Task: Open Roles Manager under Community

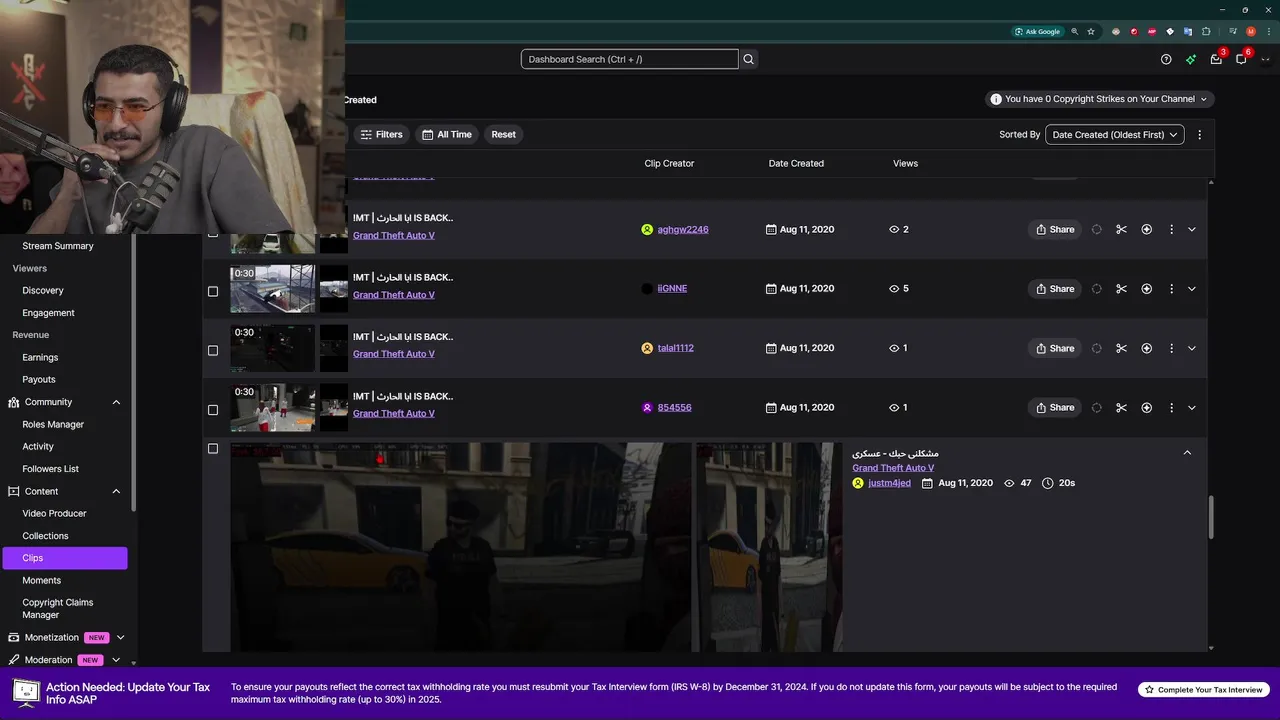Action: pos(53,424)
